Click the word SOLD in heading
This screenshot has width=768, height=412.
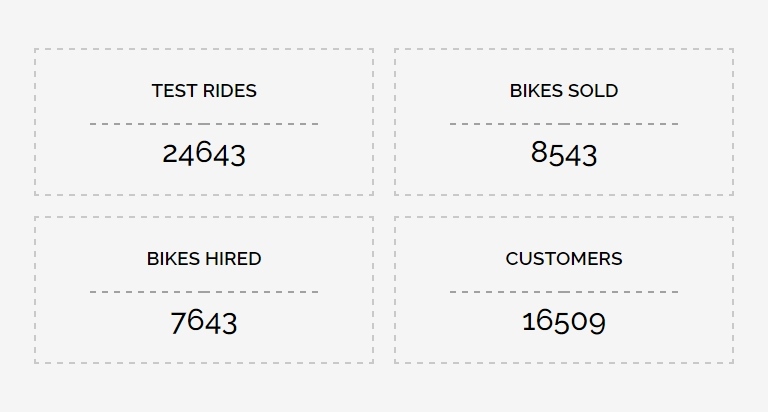tap(593, 91)
